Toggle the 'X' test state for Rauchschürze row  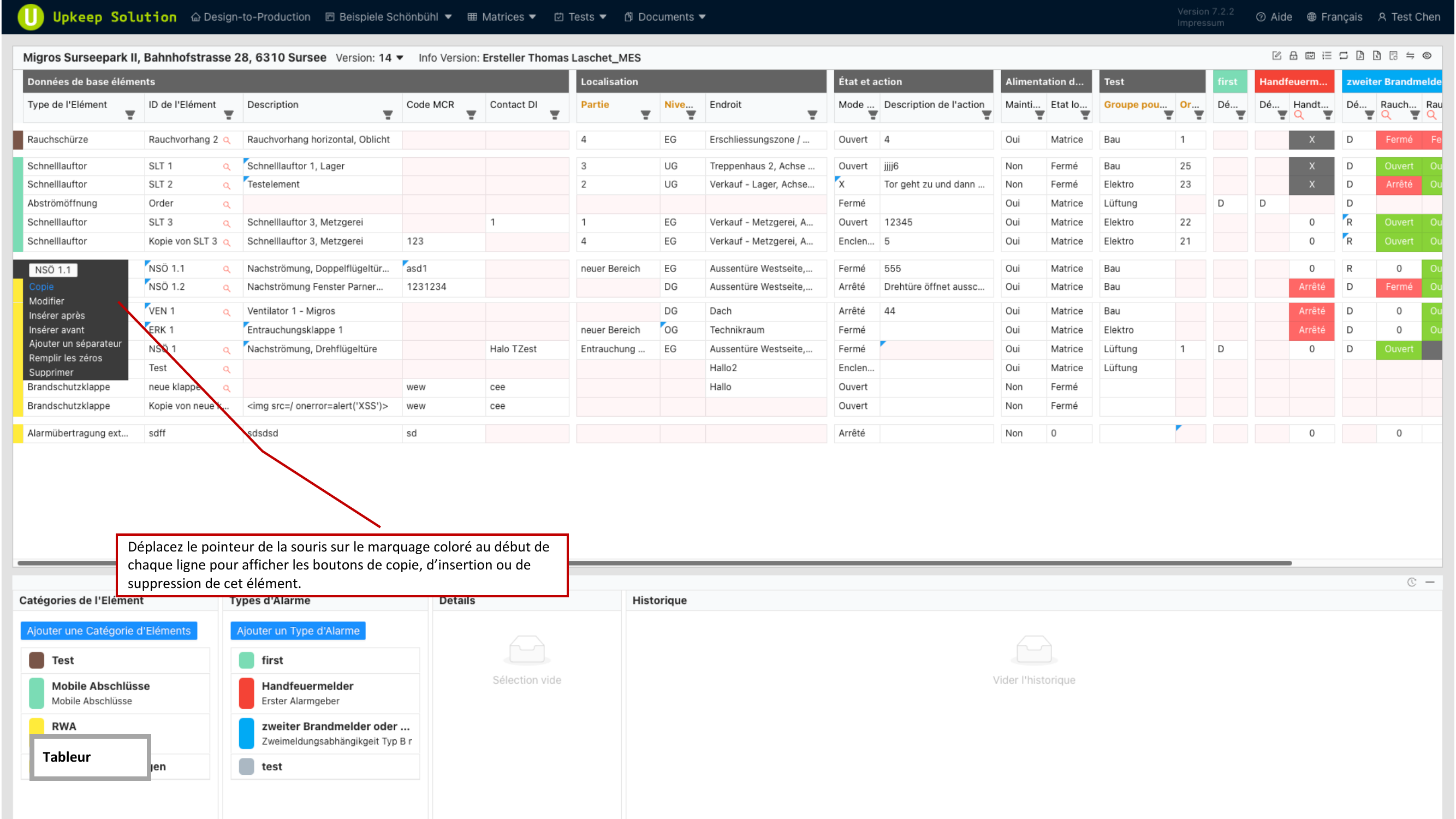pos(1311,140)
